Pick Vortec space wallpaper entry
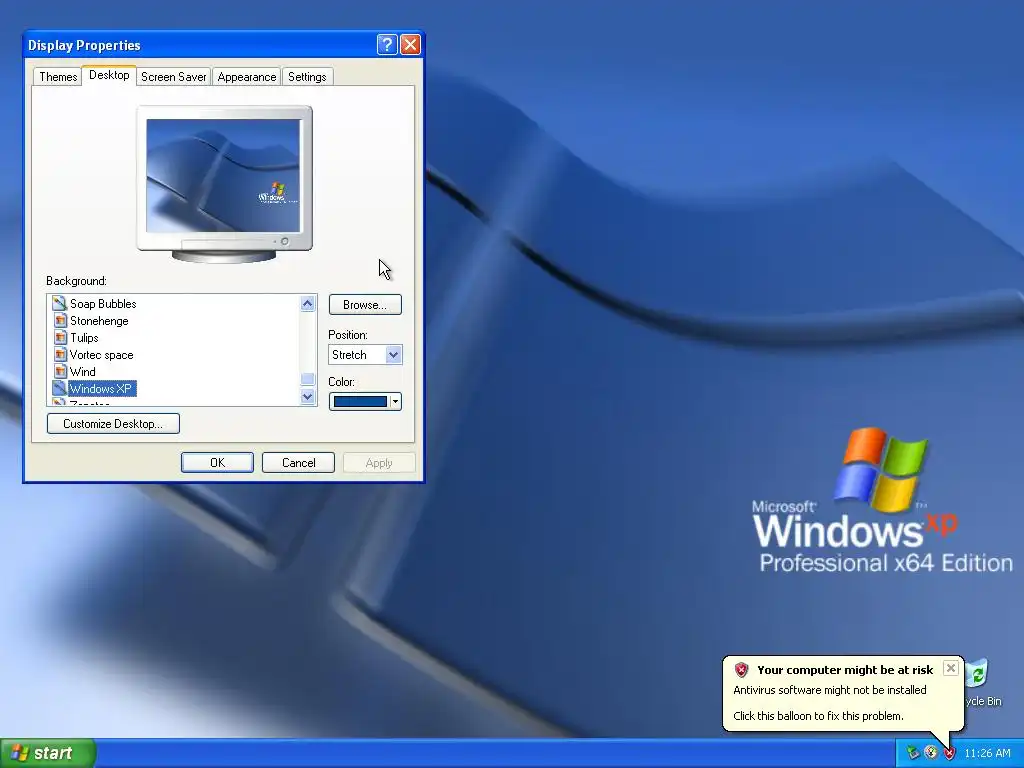Viewport: 1024px width, 768px height. (x=101, y=355)
